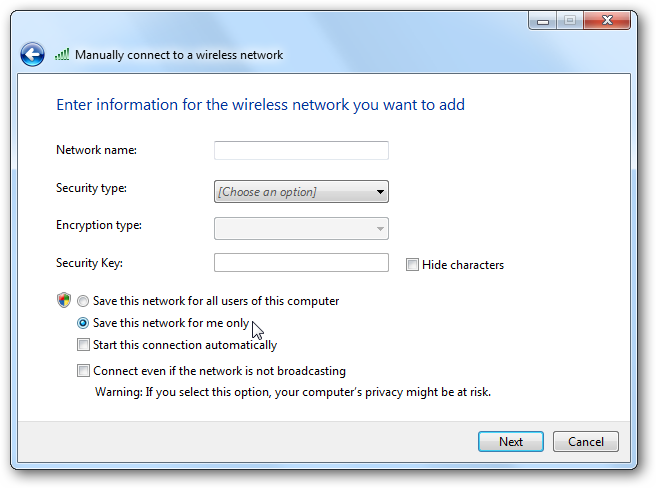Enable the Hide characters checkbox
This screenshot has height=488, width=656.
tap(412, 265)
